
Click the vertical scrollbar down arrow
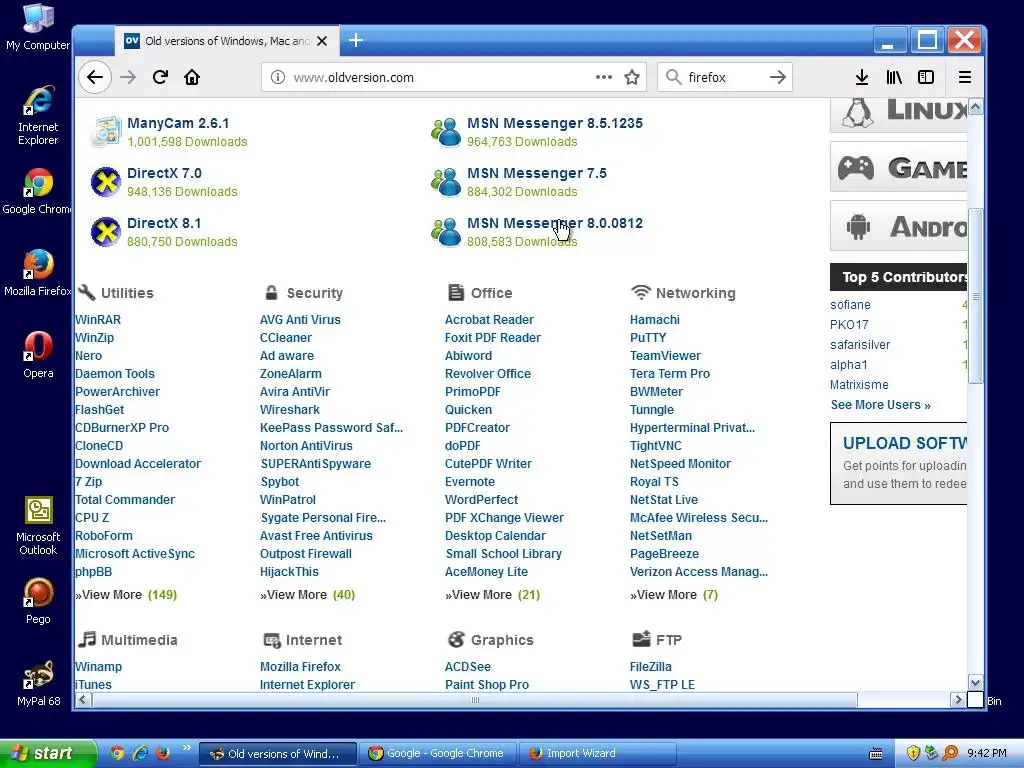975,682
